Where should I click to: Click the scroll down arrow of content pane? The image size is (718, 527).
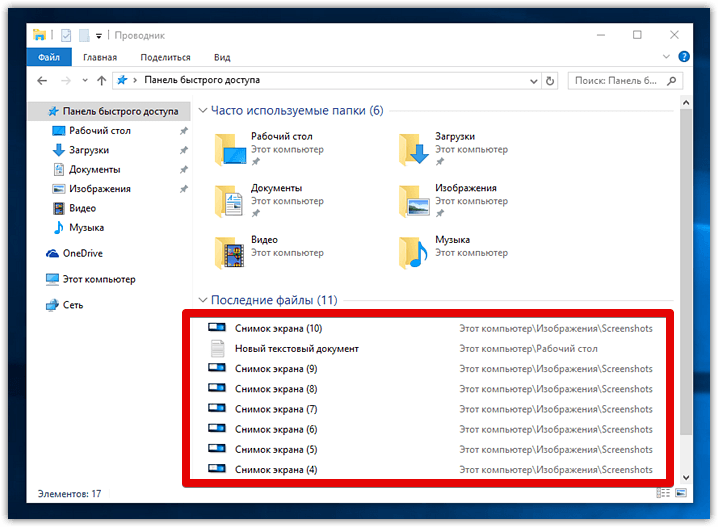[x=685, y=478]
